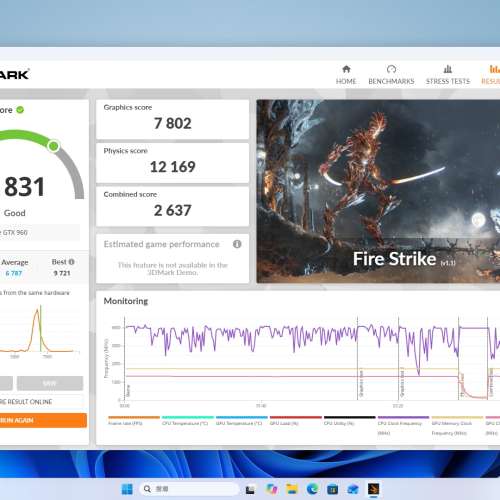
Task: Click the Physics score value 12 169
Action: coord(173,167)
